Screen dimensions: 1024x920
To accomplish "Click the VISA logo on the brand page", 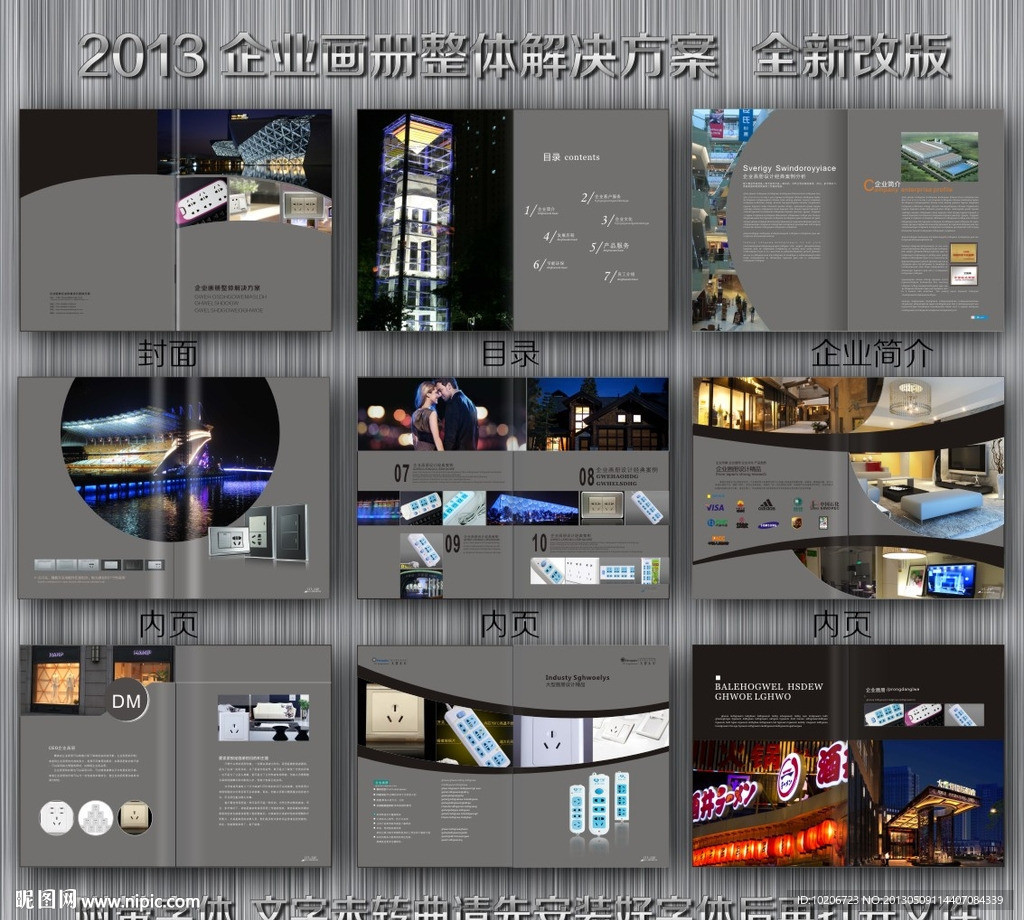I will 715,507.
